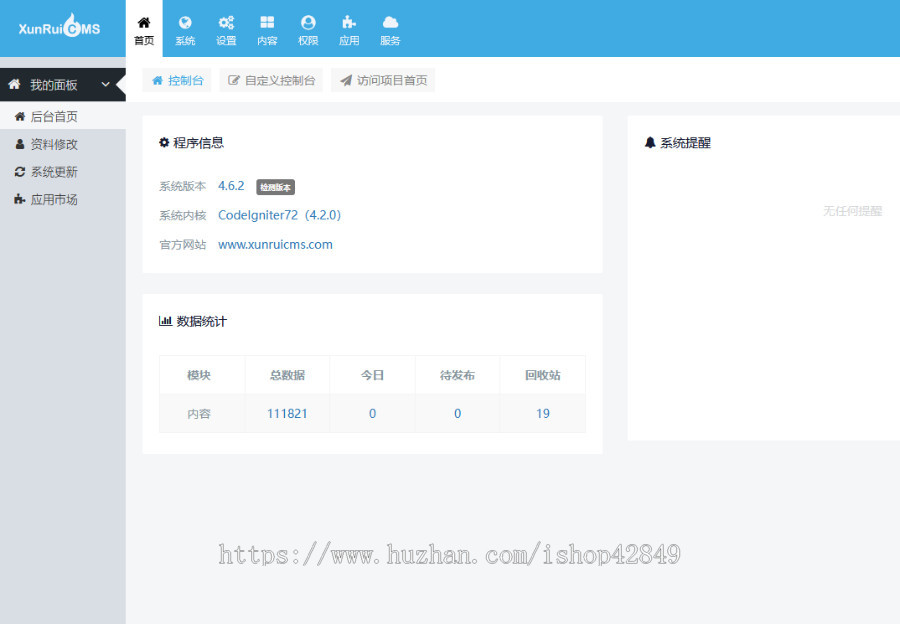Viewport: 900px width, 624px height.
Task: Click the 待发布 column header
Action: coord(457,375)
